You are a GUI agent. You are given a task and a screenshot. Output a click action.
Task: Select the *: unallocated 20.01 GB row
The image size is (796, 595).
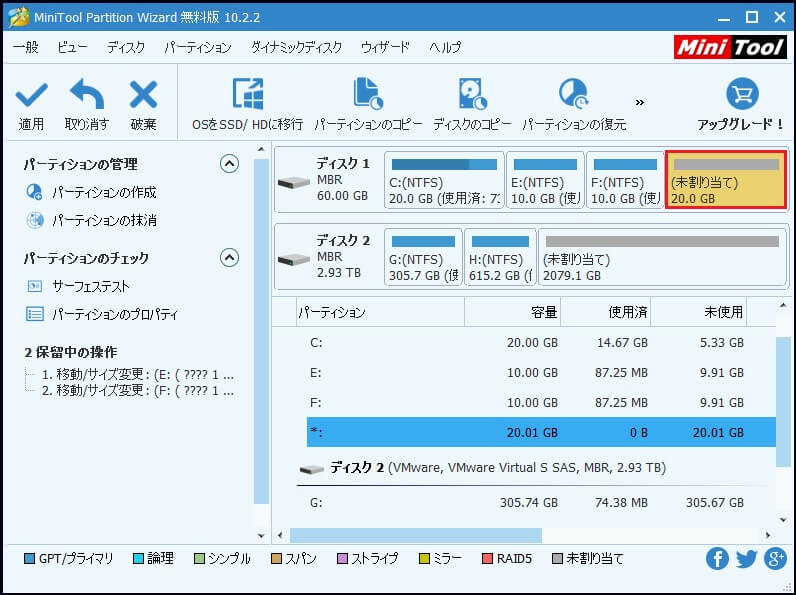541,433
